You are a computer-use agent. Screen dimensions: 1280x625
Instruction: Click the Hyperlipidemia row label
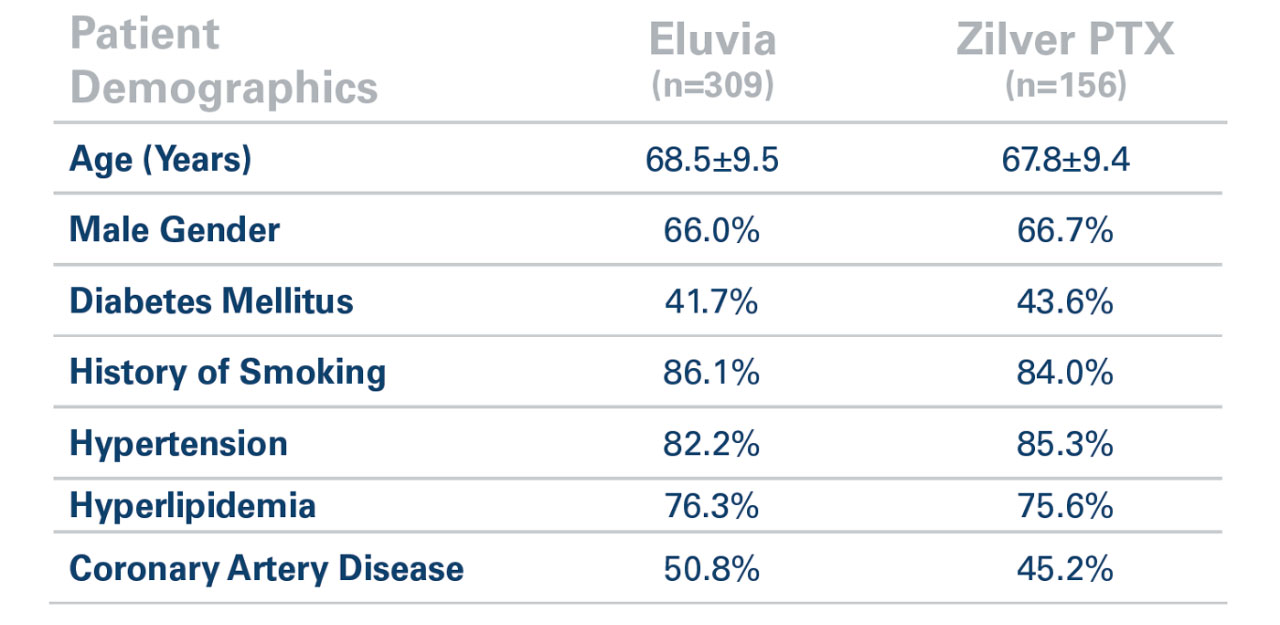coord(192,506)
